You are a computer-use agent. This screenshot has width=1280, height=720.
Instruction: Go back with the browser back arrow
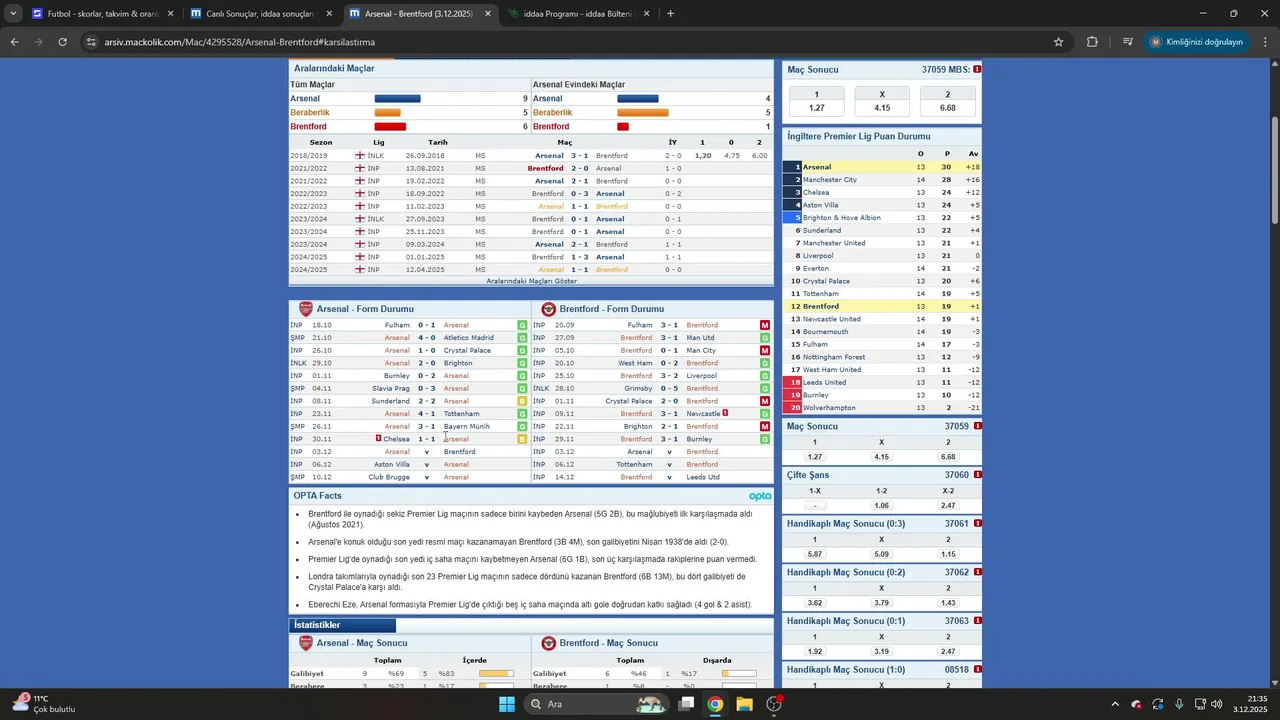point(15,42)
